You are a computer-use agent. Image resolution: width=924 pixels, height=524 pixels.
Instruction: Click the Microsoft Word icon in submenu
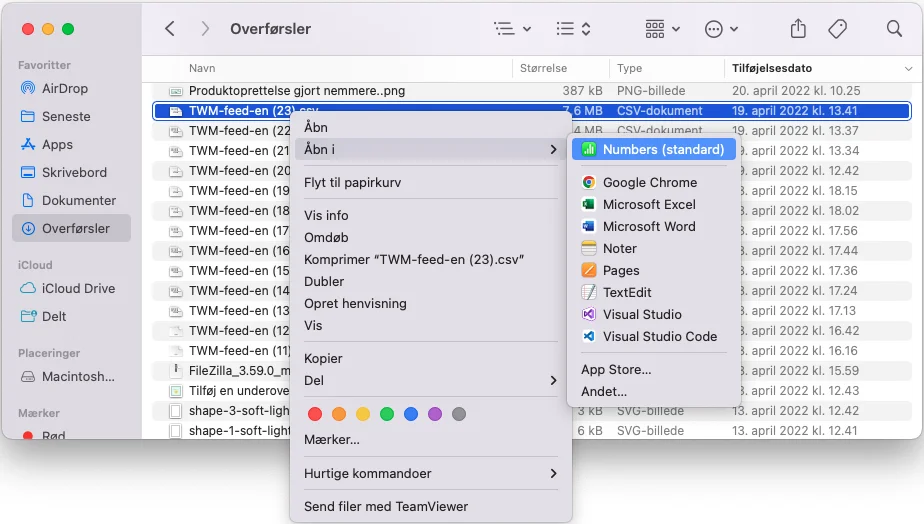pyautogui.click(x=589, y=226)
